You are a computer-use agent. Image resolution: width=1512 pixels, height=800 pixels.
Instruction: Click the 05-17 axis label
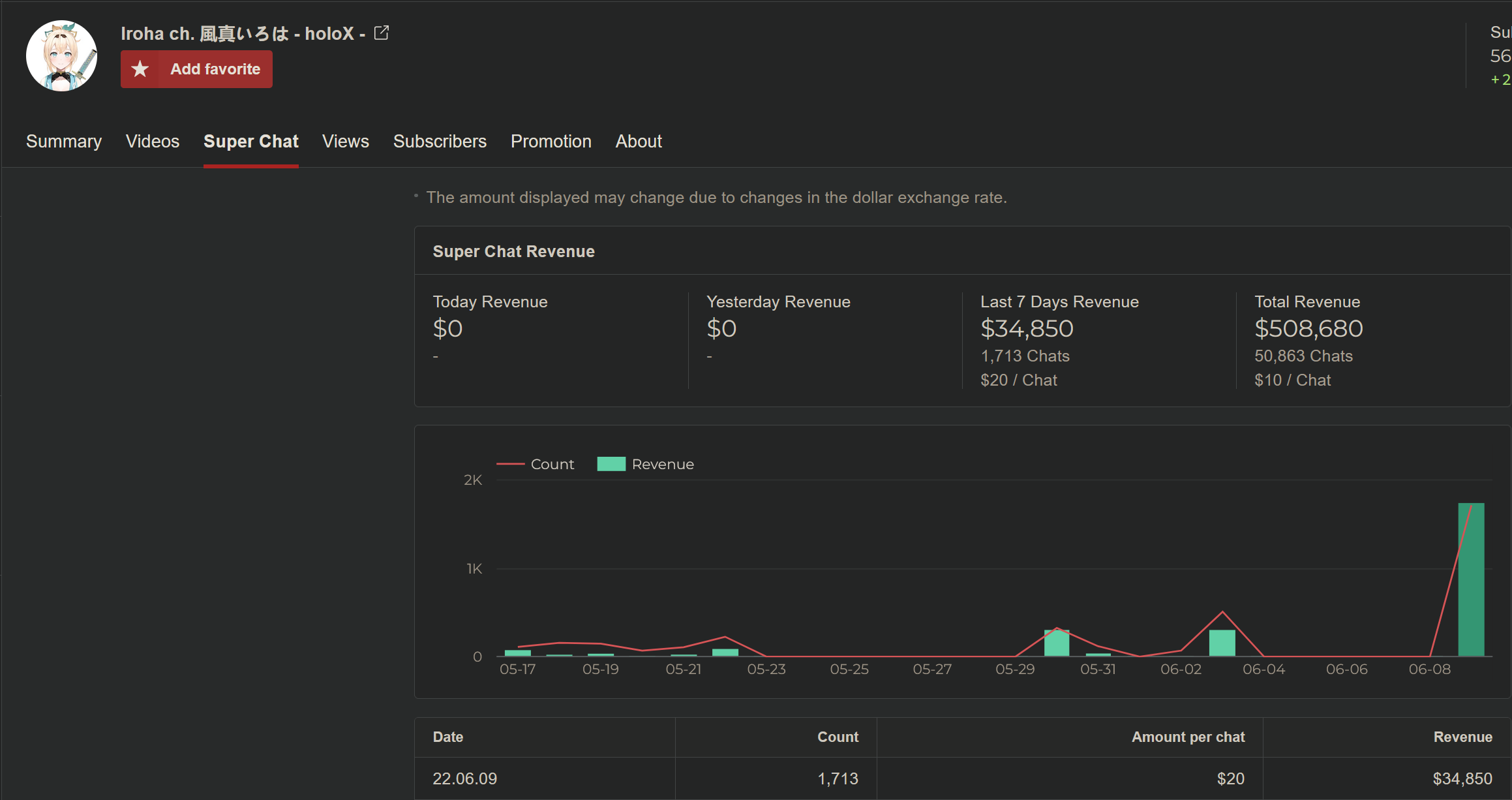coord(517,669)
